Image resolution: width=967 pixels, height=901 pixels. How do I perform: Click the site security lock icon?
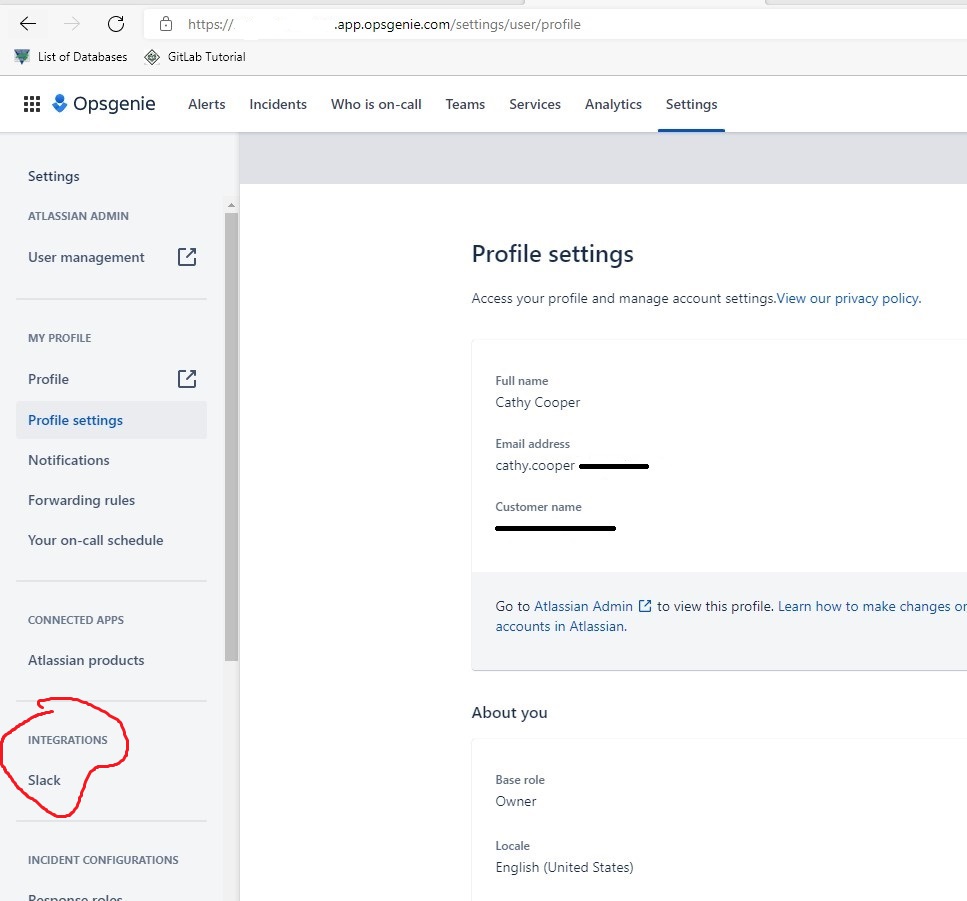[x=165, y=24]
